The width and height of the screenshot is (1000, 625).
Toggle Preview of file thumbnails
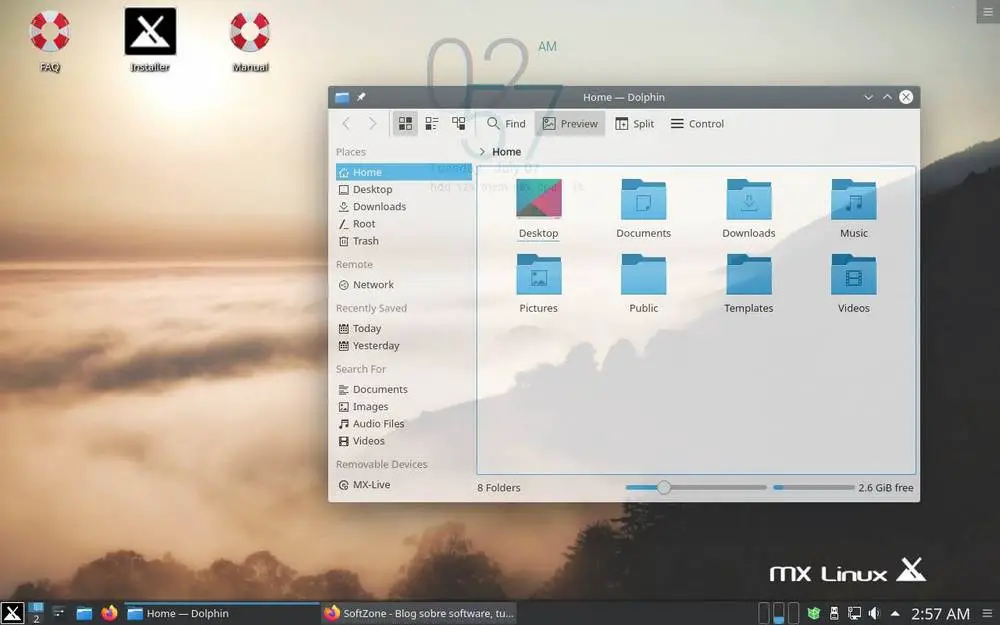point(570,124)
